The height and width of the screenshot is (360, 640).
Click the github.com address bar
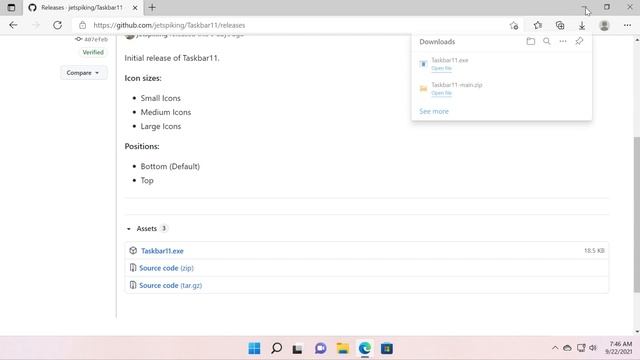(x=169, y=25)
